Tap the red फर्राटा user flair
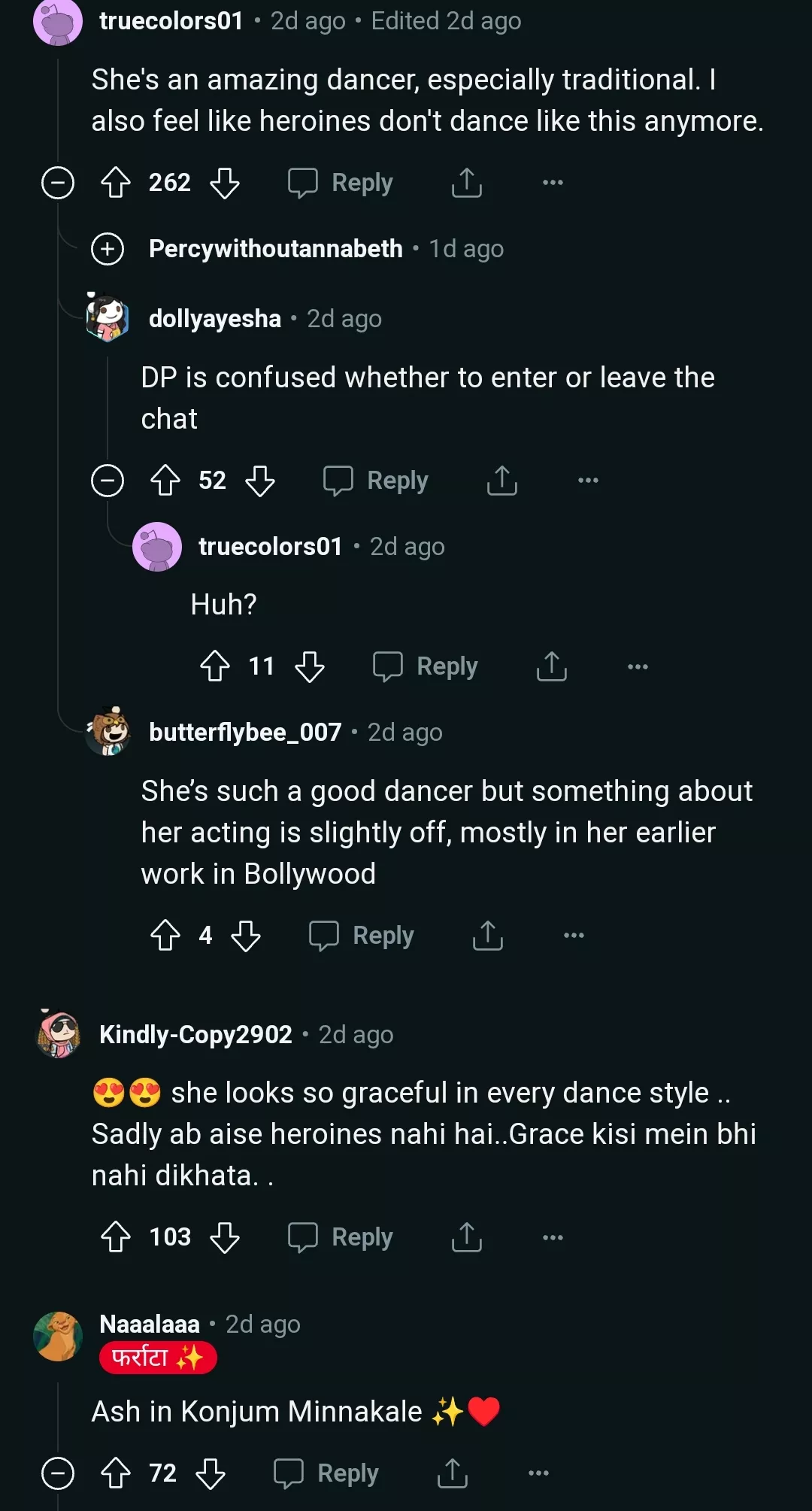This screenshot has width=812, height=1511. click(158, 1358)
